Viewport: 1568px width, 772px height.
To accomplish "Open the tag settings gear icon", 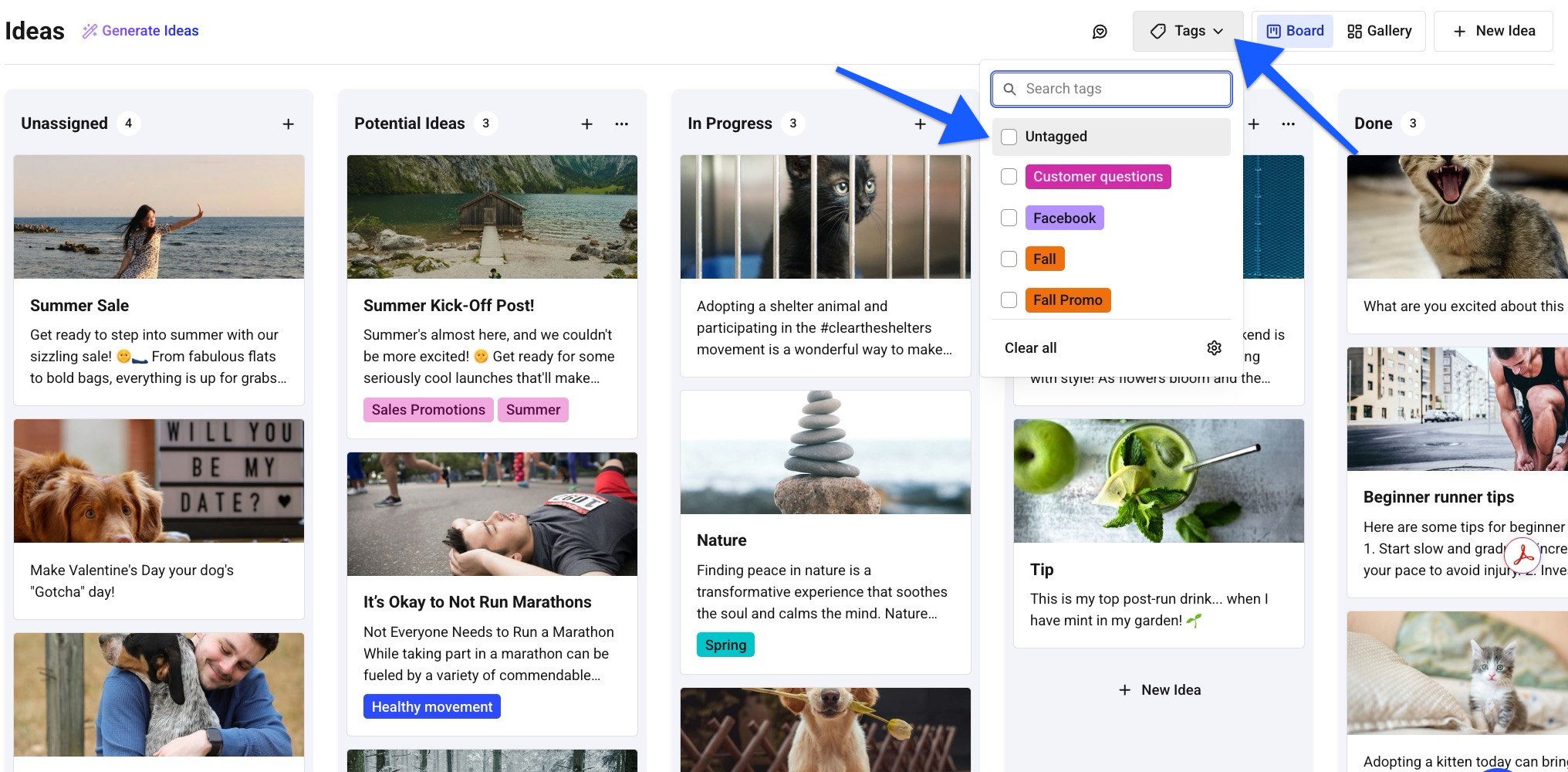I will 1215,347.
